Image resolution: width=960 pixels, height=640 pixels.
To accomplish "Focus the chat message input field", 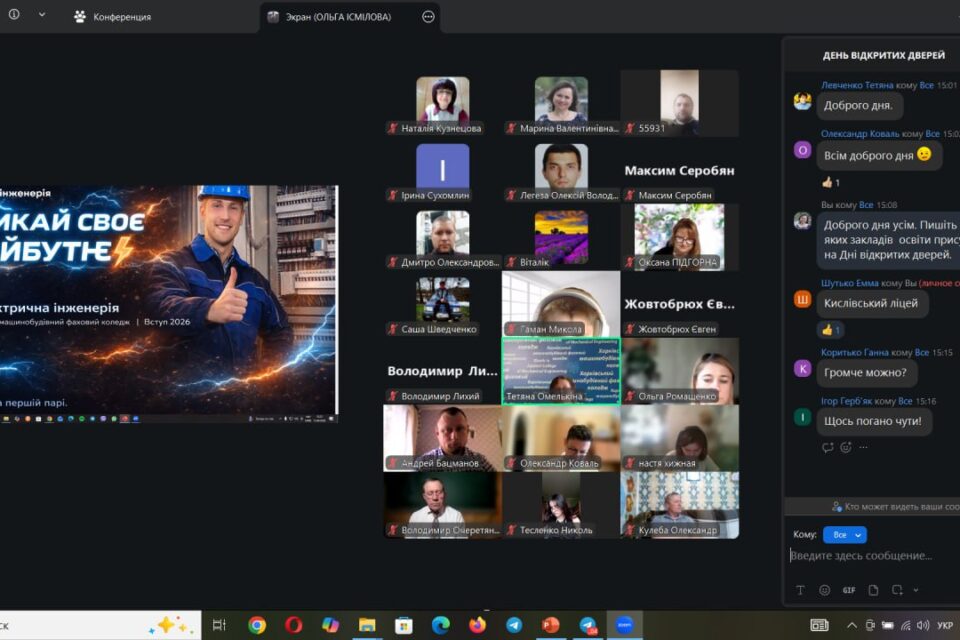I will coord(874,555).
